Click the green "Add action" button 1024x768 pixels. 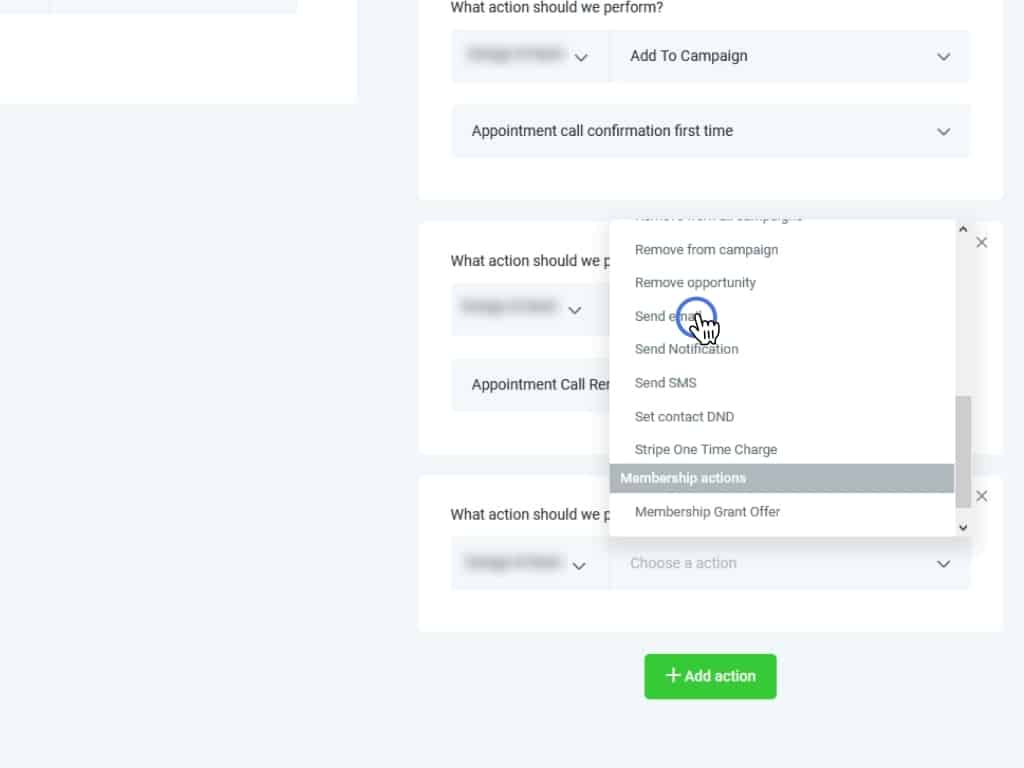point(710,676)
